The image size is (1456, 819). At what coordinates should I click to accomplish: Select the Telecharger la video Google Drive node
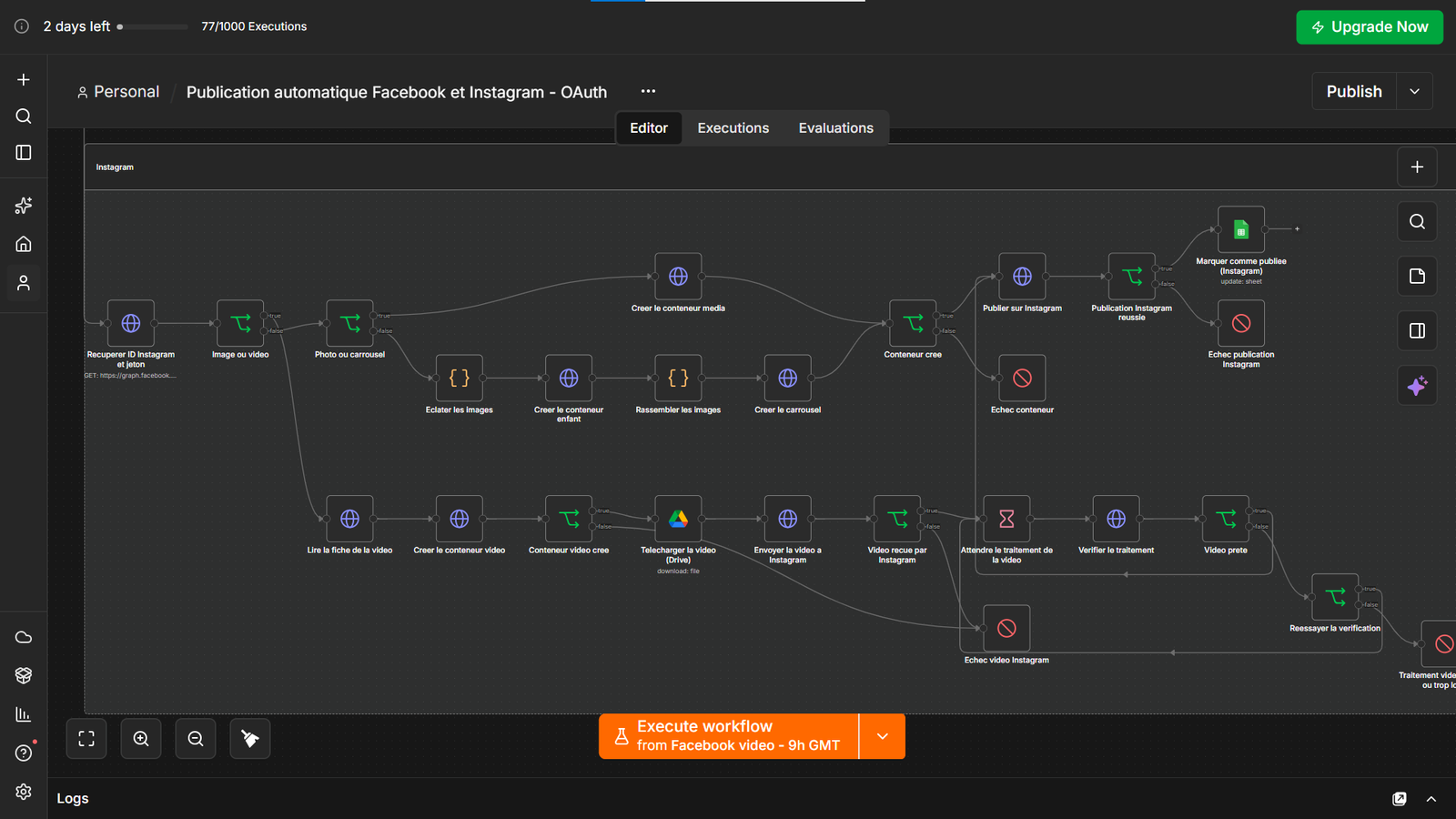(x=678, y=519)
